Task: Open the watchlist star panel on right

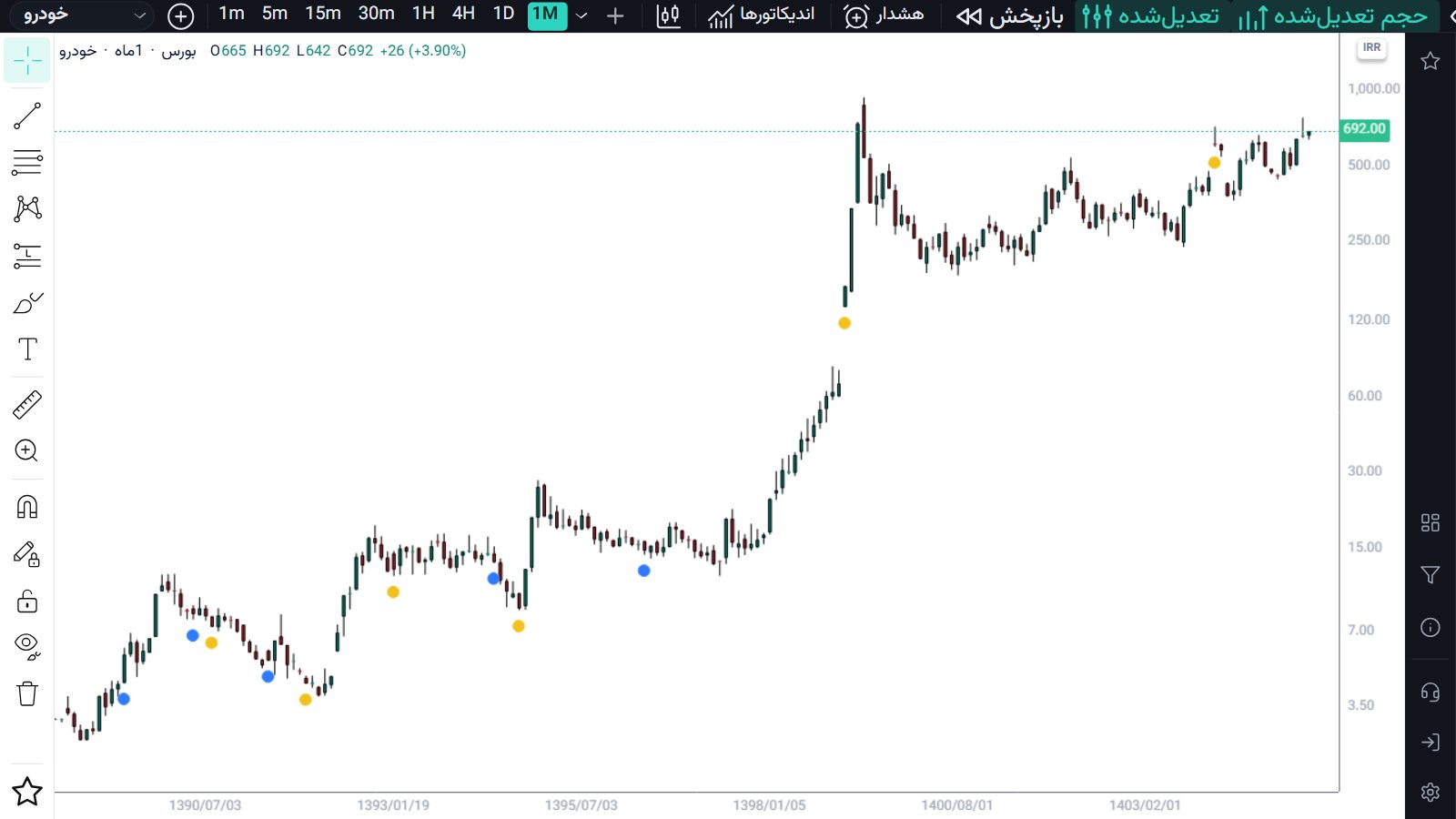Action: (1431, 61)
